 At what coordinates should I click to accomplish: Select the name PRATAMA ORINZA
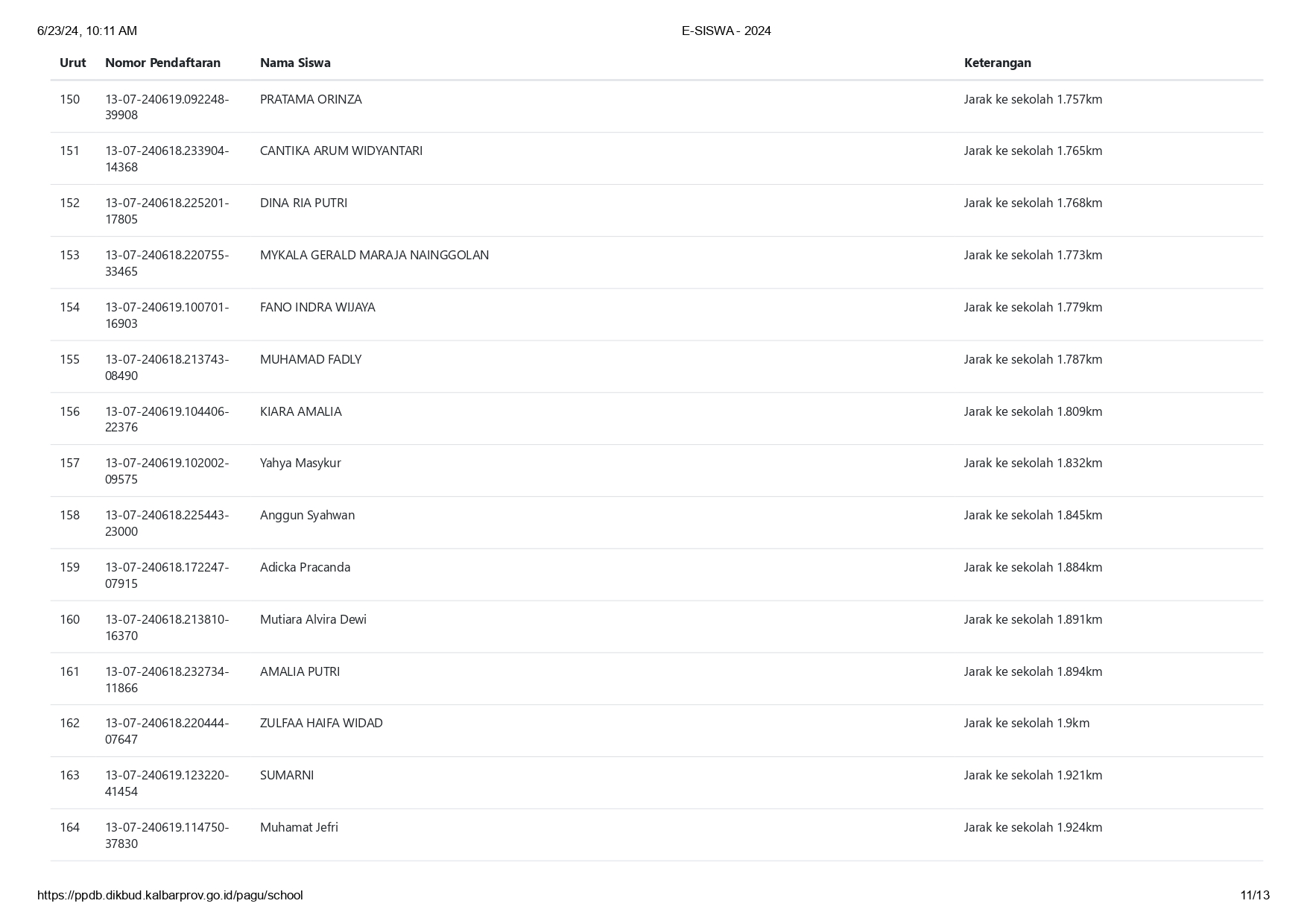311,99
